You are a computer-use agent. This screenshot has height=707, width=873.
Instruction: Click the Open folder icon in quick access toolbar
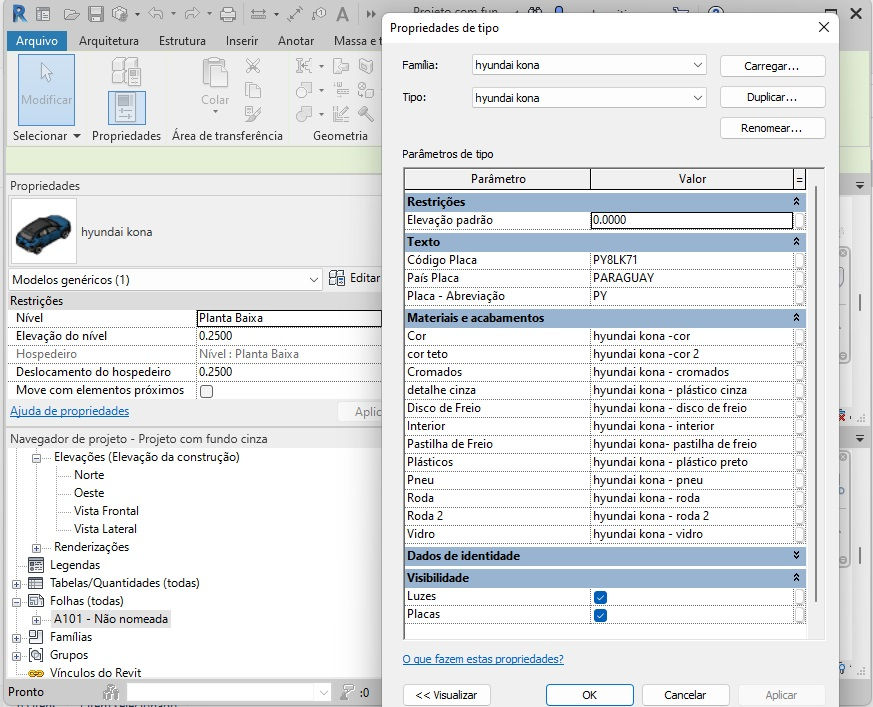[x=71, y=14]
